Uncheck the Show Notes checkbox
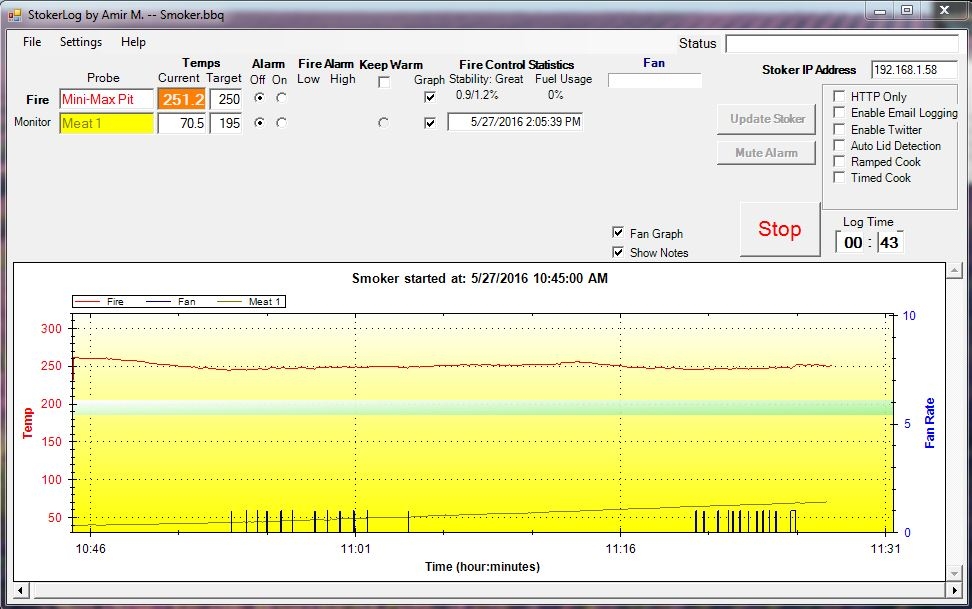 point(618,252)
